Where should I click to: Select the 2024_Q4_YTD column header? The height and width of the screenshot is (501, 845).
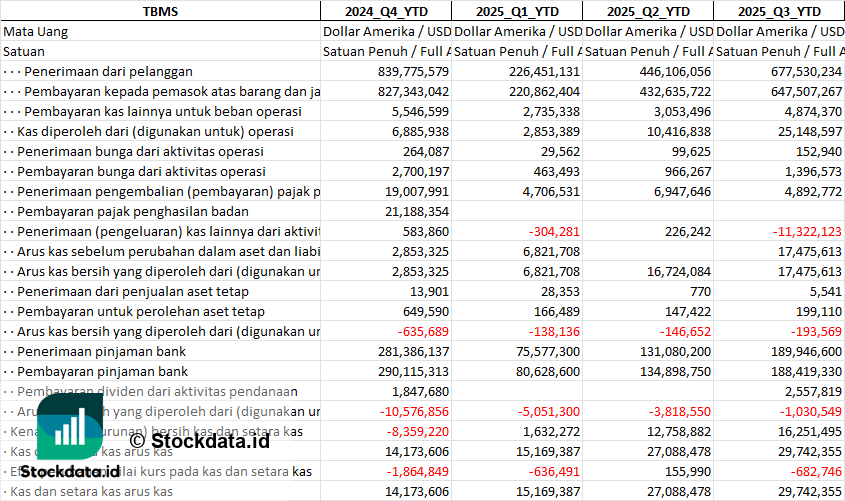386,11
